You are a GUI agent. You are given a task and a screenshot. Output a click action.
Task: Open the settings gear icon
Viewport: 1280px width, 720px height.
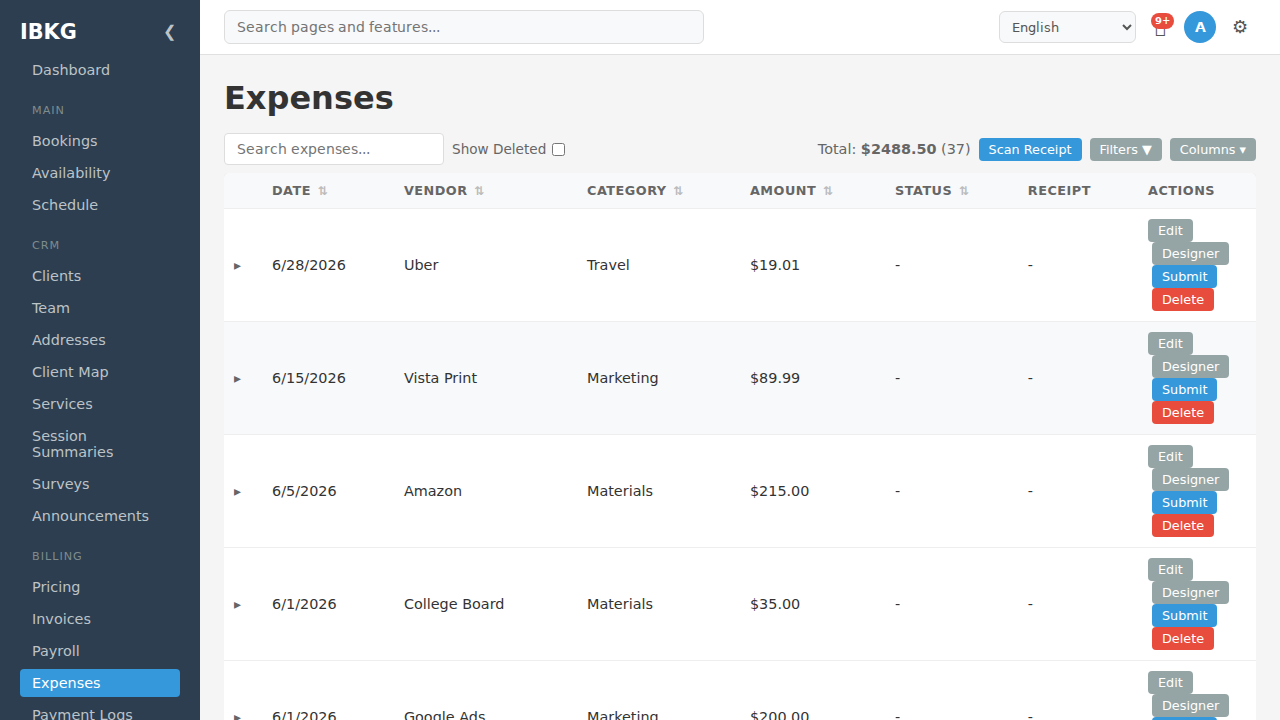(1240, 27)
